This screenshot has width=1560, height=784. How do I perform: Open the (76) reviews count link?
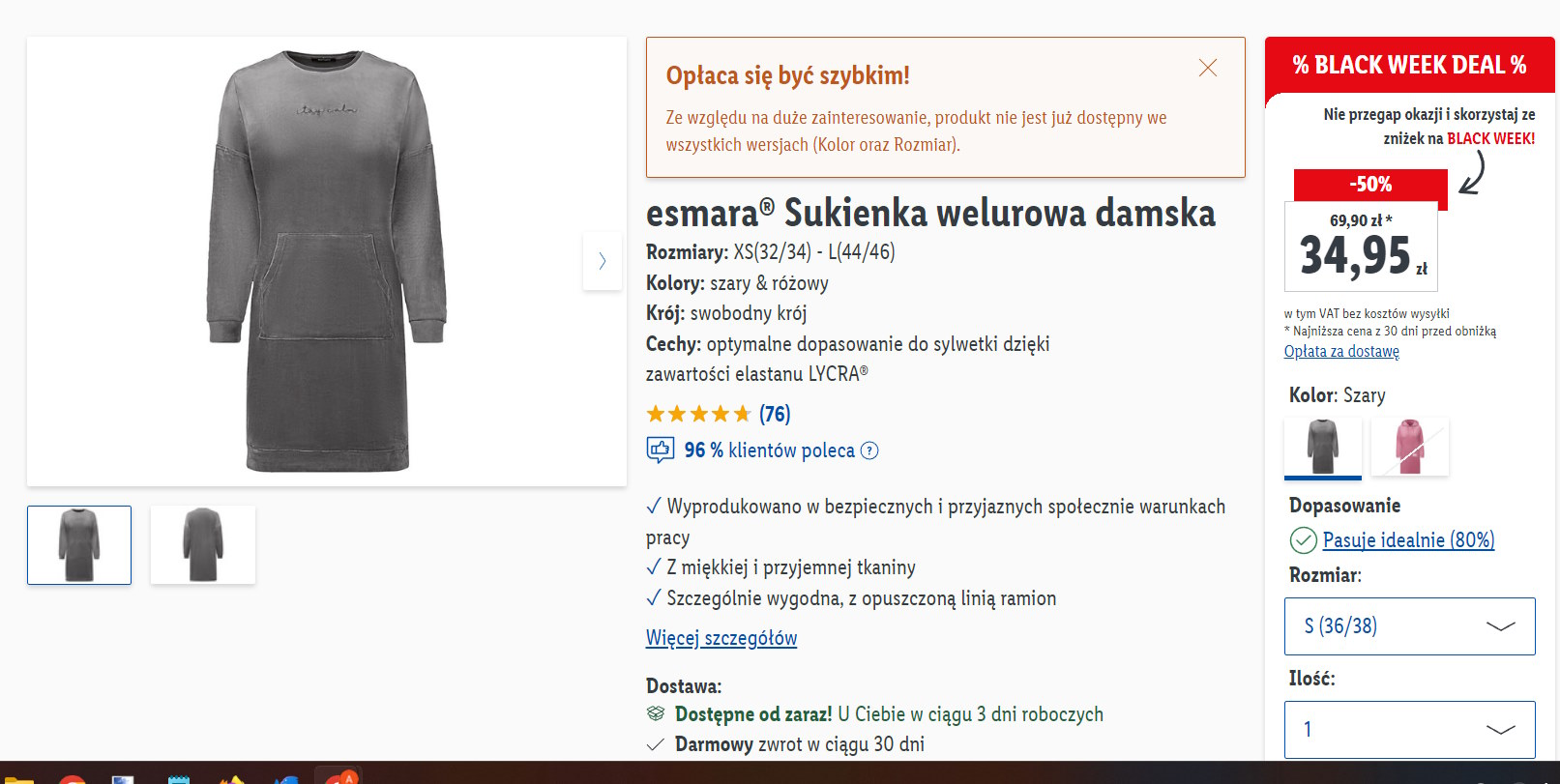click(x=775, y=415)
